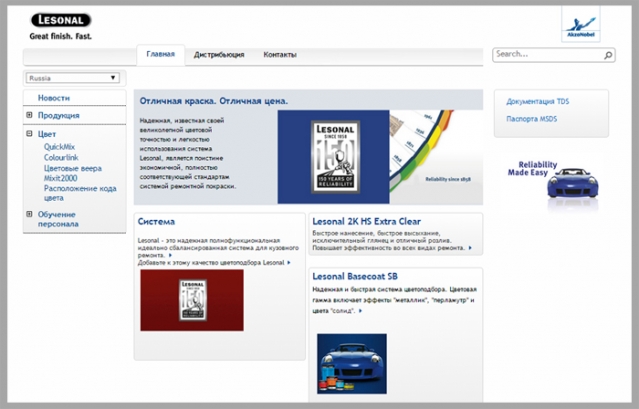Click the search magnifier icon
This screenshot has height=409, width=639.
pos(608,55)
